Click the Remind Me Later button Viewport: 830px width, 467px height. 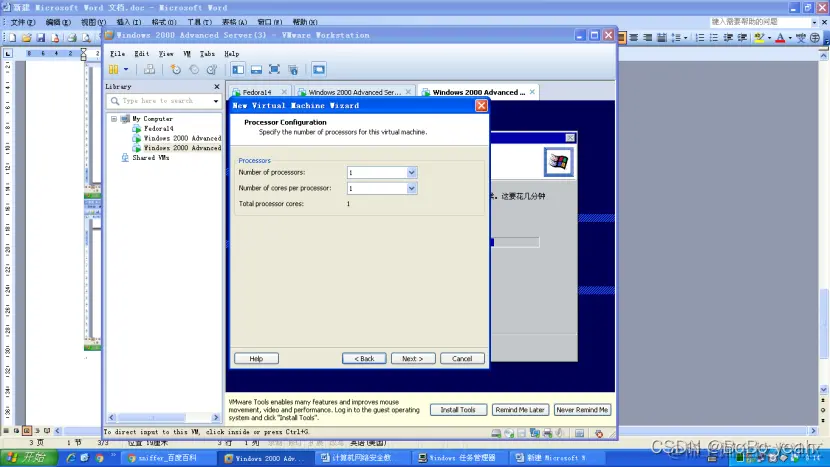point(520,410)
